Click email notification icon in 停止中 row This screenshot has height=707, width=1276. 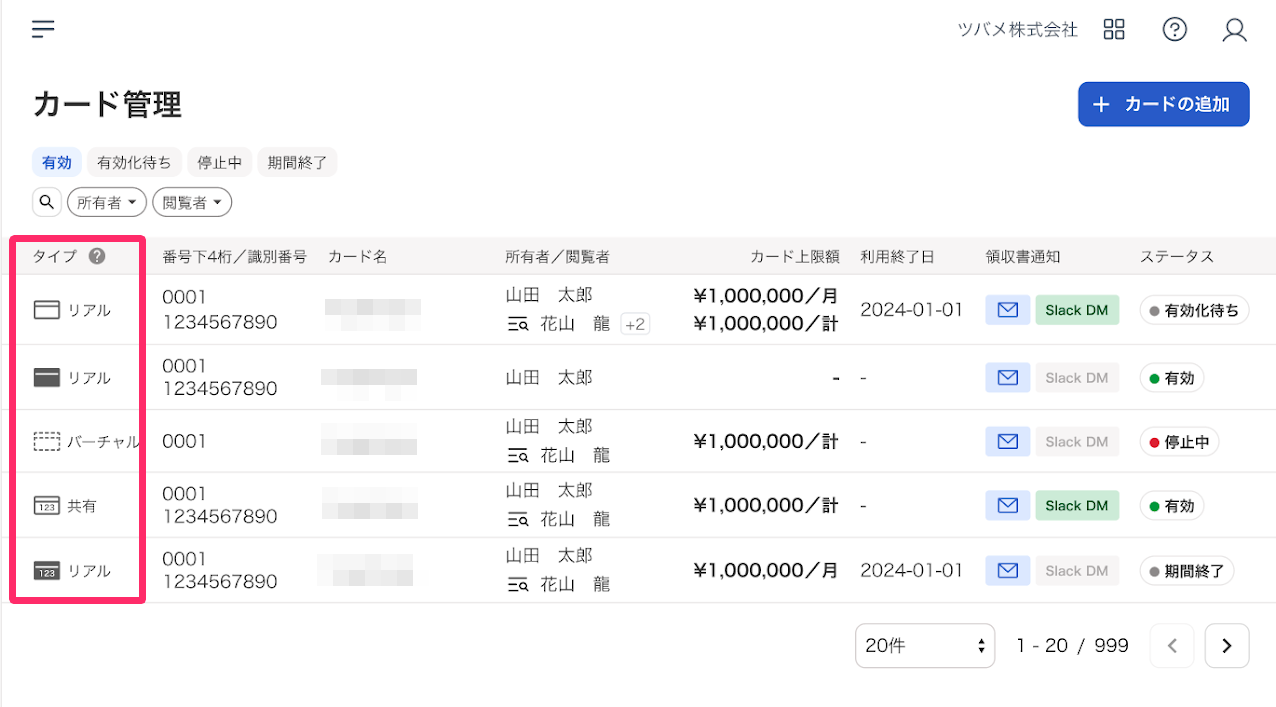coord(1008,441)
